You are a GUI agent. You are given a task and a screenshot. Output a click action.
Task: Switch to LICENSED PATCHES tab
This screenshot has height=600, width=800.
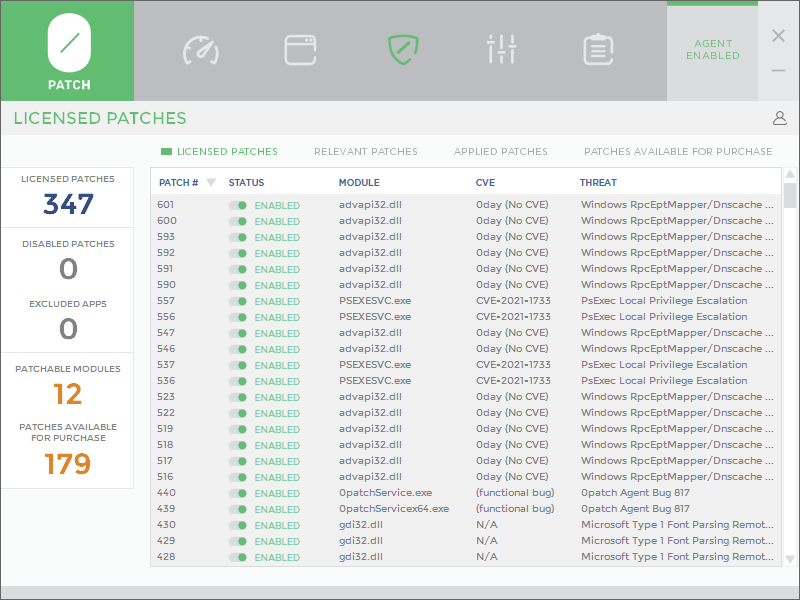pos(219,152)
